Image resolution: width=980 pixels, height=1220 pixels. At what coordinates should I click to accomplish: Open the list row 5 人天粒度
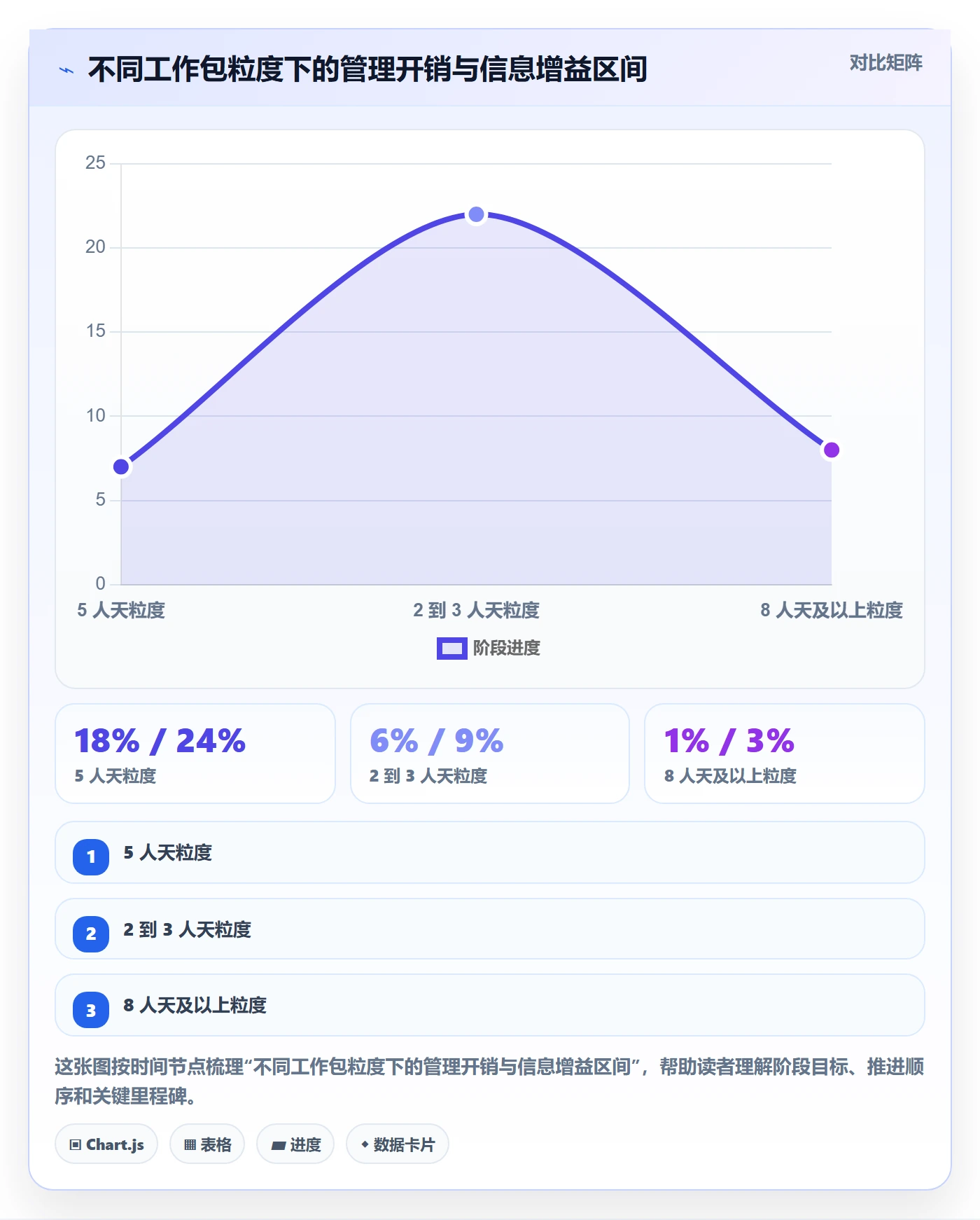pos(490,852)
